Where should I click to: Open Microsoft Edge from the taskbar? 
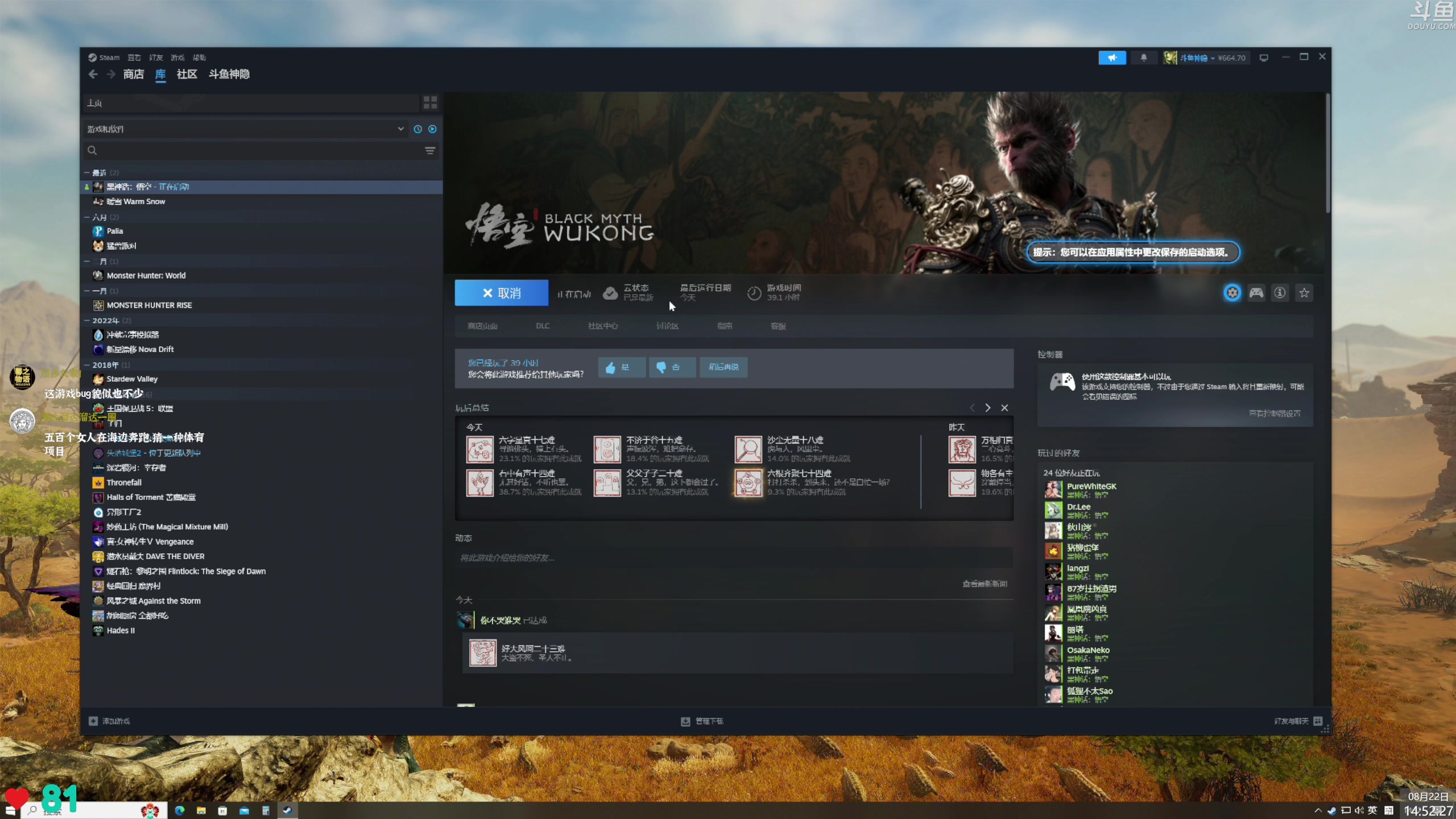tap(180, 810)
